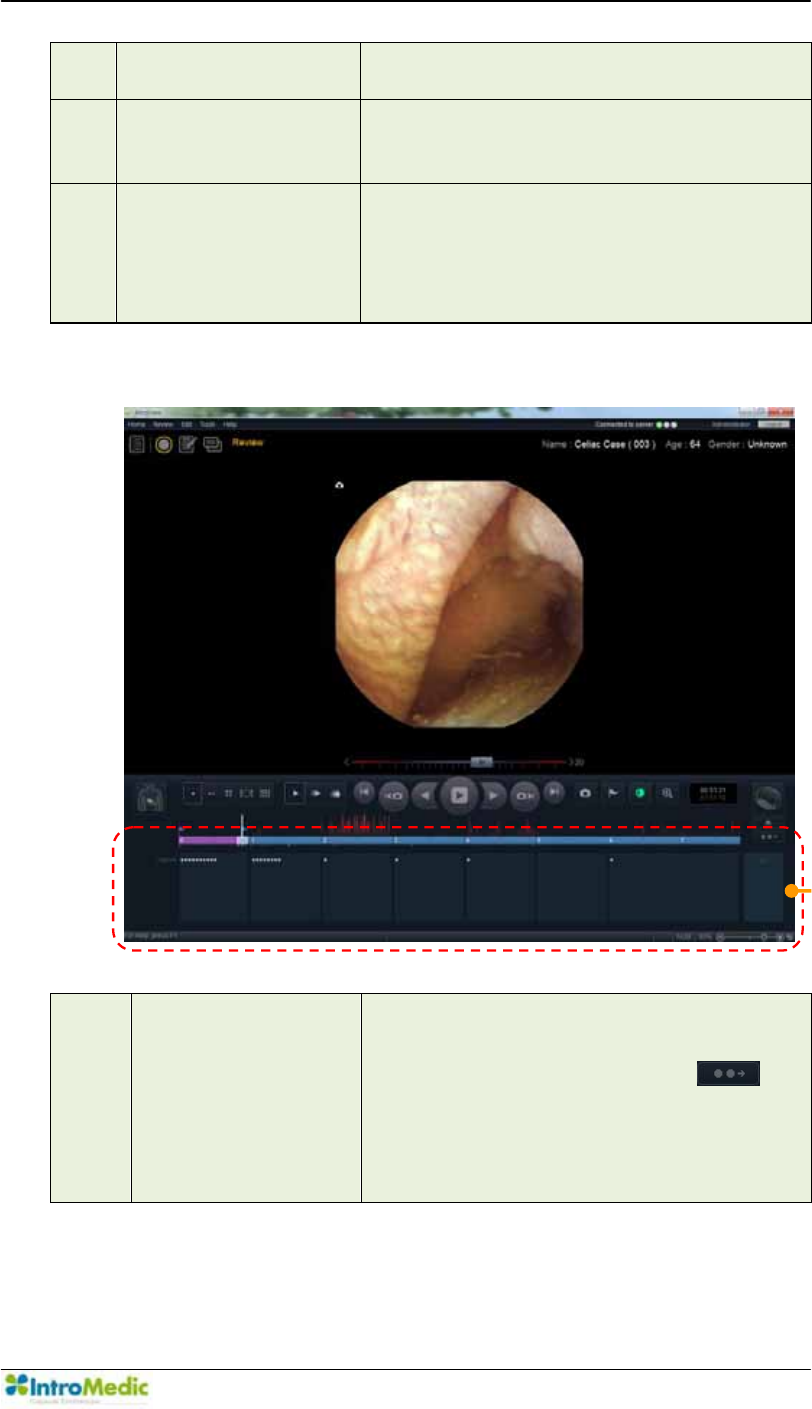The image size is (812, 1409).
Task: Click the flag landmark icon
Action: pyautogui.click(x=613, y=793)
